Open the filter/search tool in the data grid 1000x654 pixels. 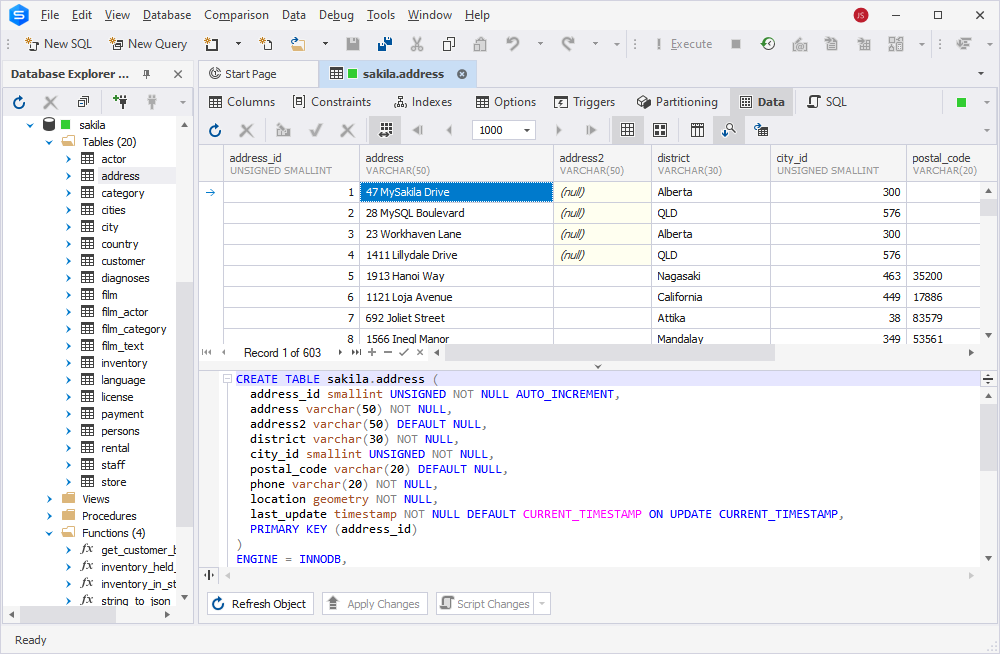(x=728, y=130)
